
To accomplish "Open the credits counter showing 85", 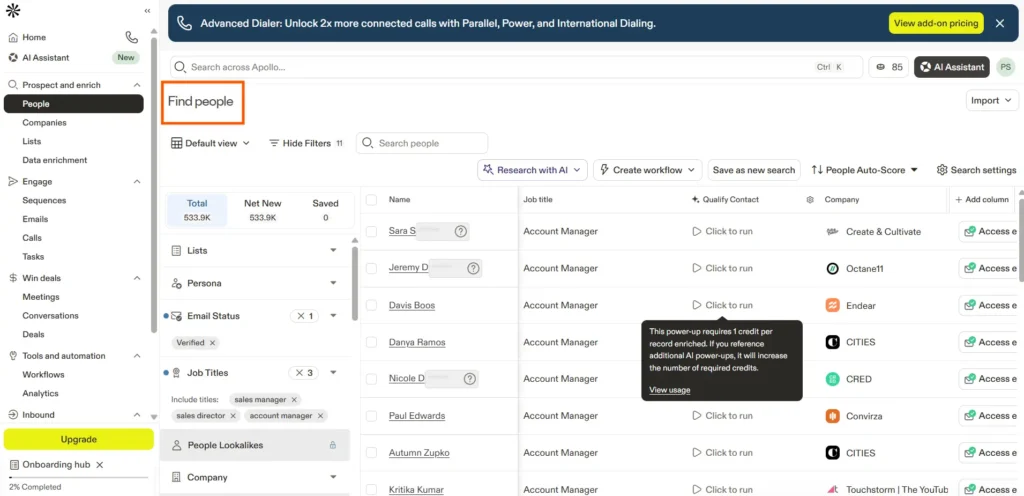I will (889, 67).
